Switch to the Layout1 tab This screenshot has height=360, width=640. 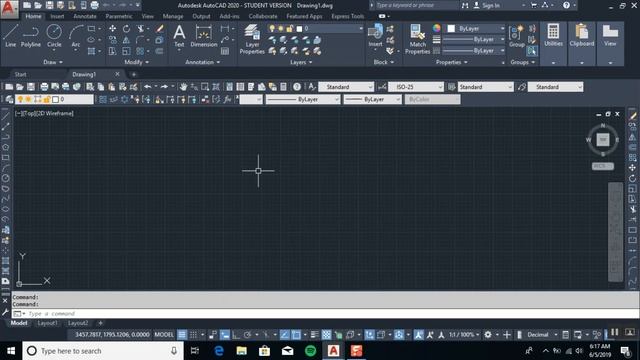click(x=47, y=323)
